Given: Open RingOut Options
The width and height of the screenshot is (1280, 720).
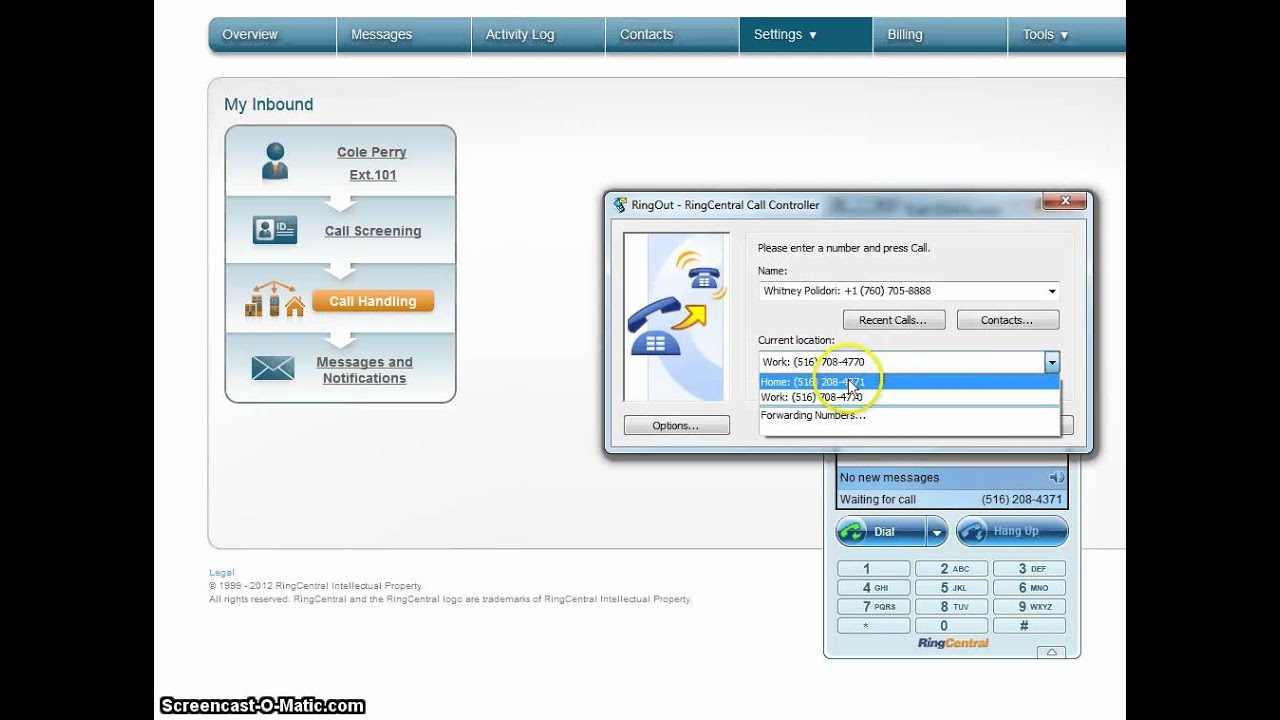Looking at the screenshot, I should point(676,425).
